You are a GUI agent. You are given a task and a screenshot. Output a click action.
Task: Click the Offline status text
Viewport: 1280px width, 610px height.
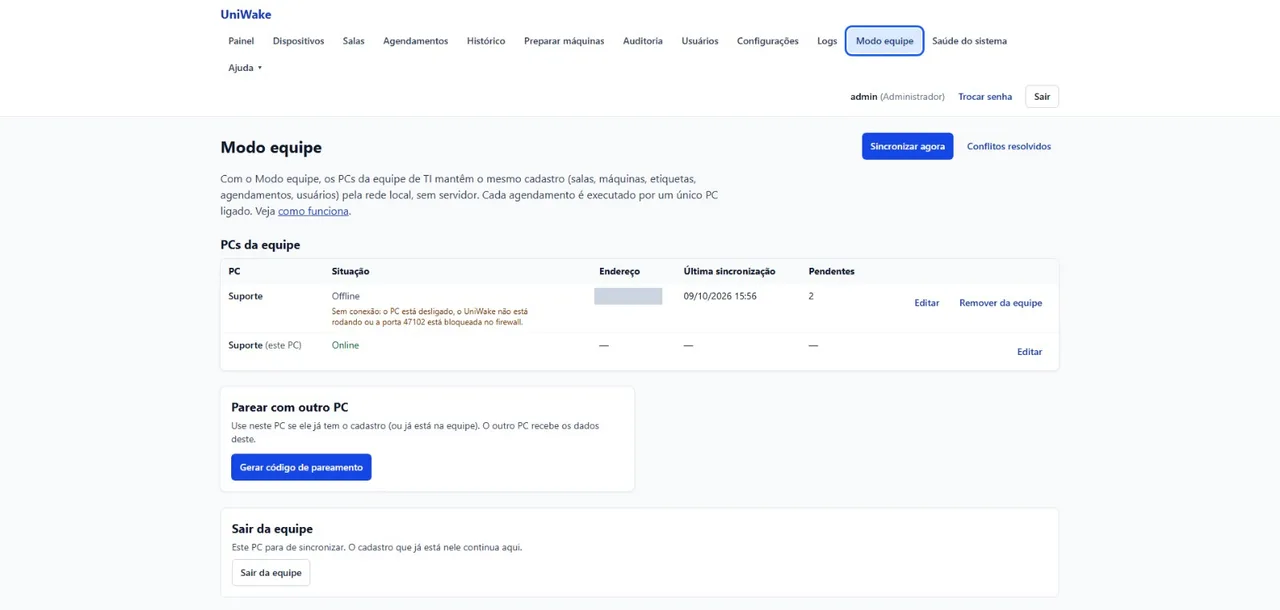point(346,296)
